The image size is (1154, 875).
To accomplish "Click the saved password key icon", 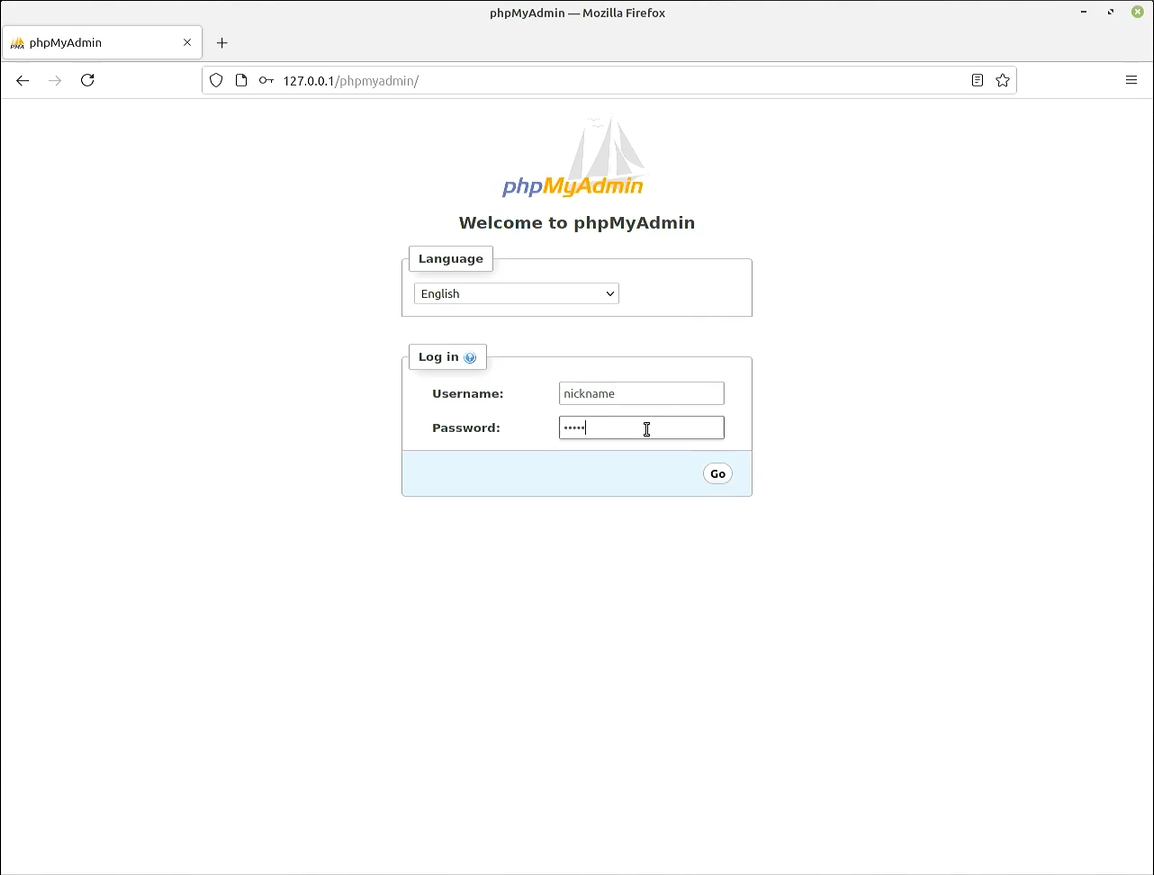I will pyautogui.click(x=266, y=81).
